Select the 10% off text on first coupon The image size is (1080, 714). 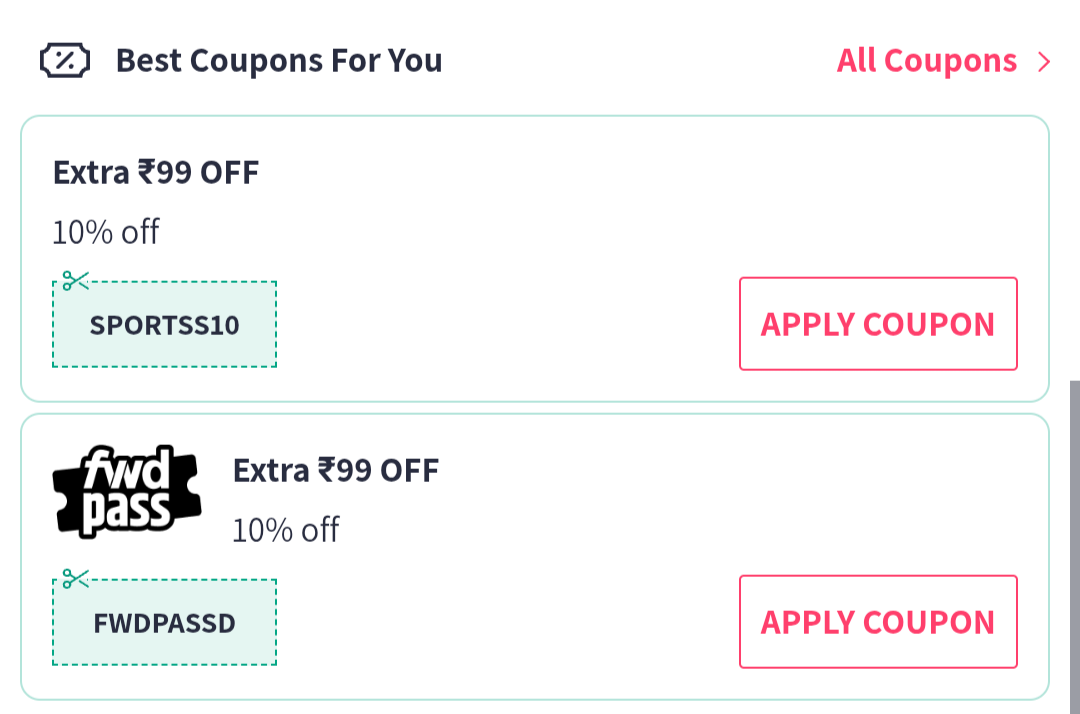[x=104, y=232]
